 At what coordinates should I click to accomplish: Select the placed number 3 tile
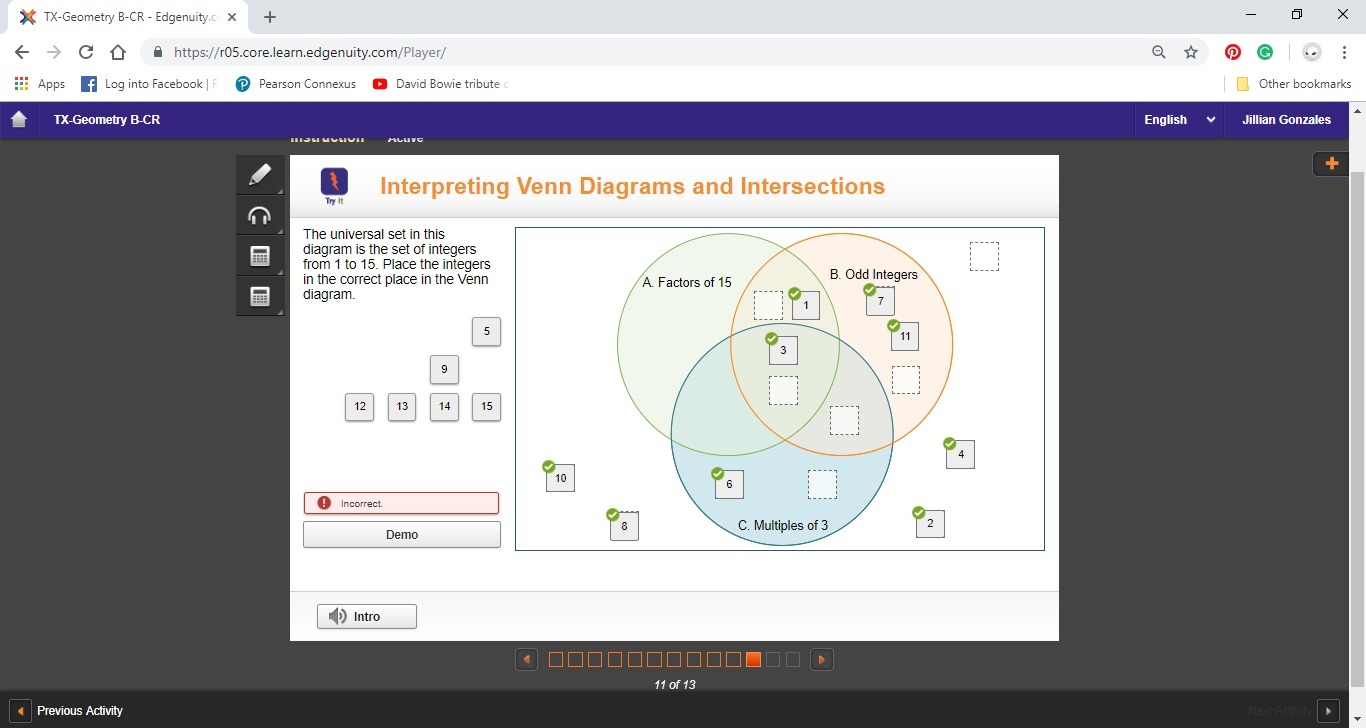click(783, 350)
